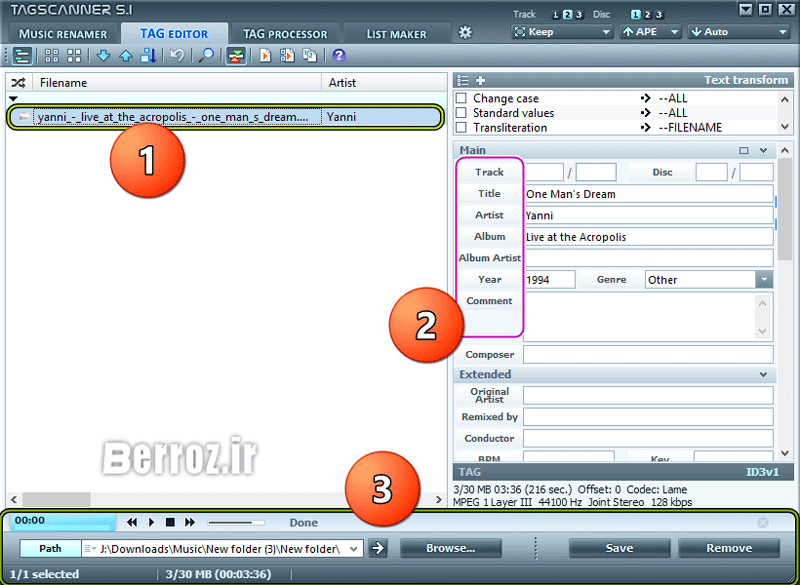Open the Auto dropdown
This screenshot has height=585, width=800.
739,32
